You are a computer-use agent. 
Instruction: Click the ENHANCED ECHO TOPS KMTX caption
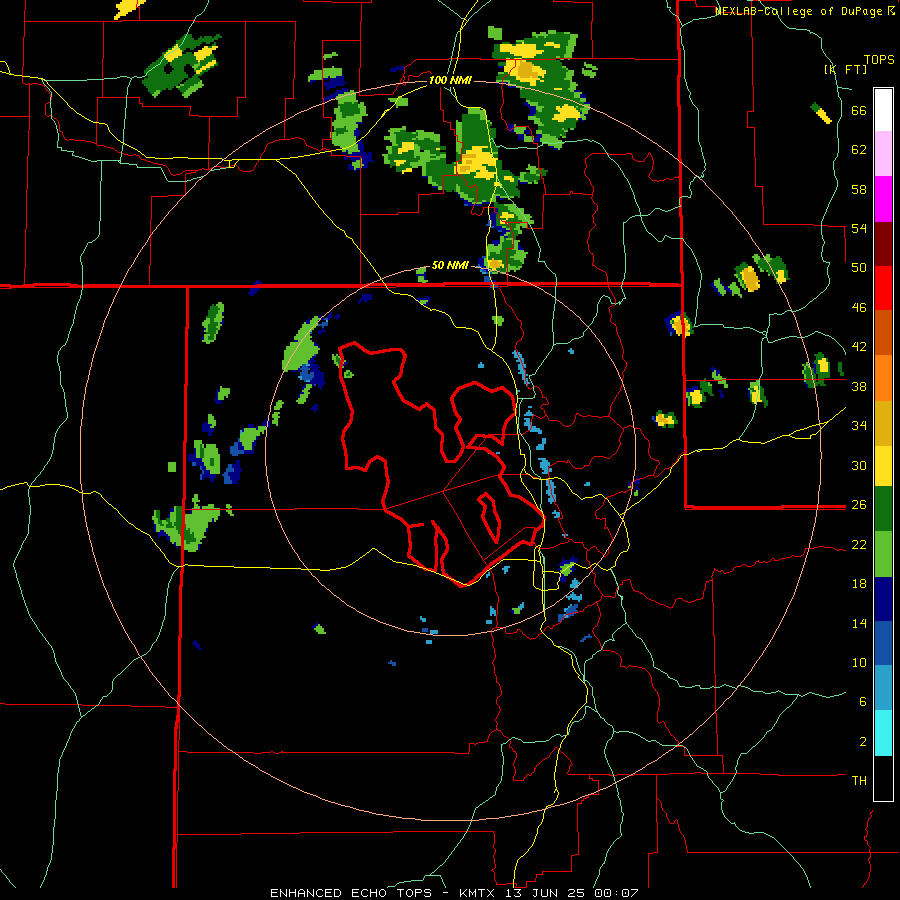tap(454, 893)
